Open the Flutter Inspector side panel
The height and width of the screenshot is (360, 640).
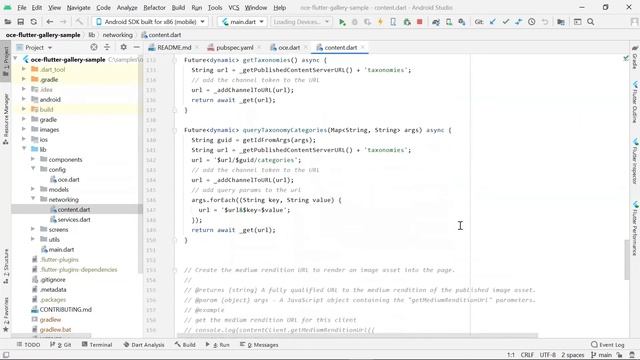tap(635, 161)
